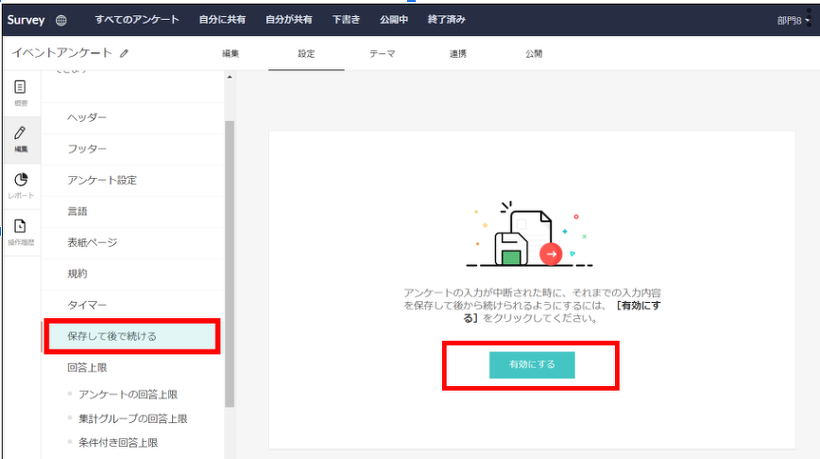The width and height of the screenshot is (820, 459).
Task: Open the 連携 tab
Action: click(x=457, y=53)
